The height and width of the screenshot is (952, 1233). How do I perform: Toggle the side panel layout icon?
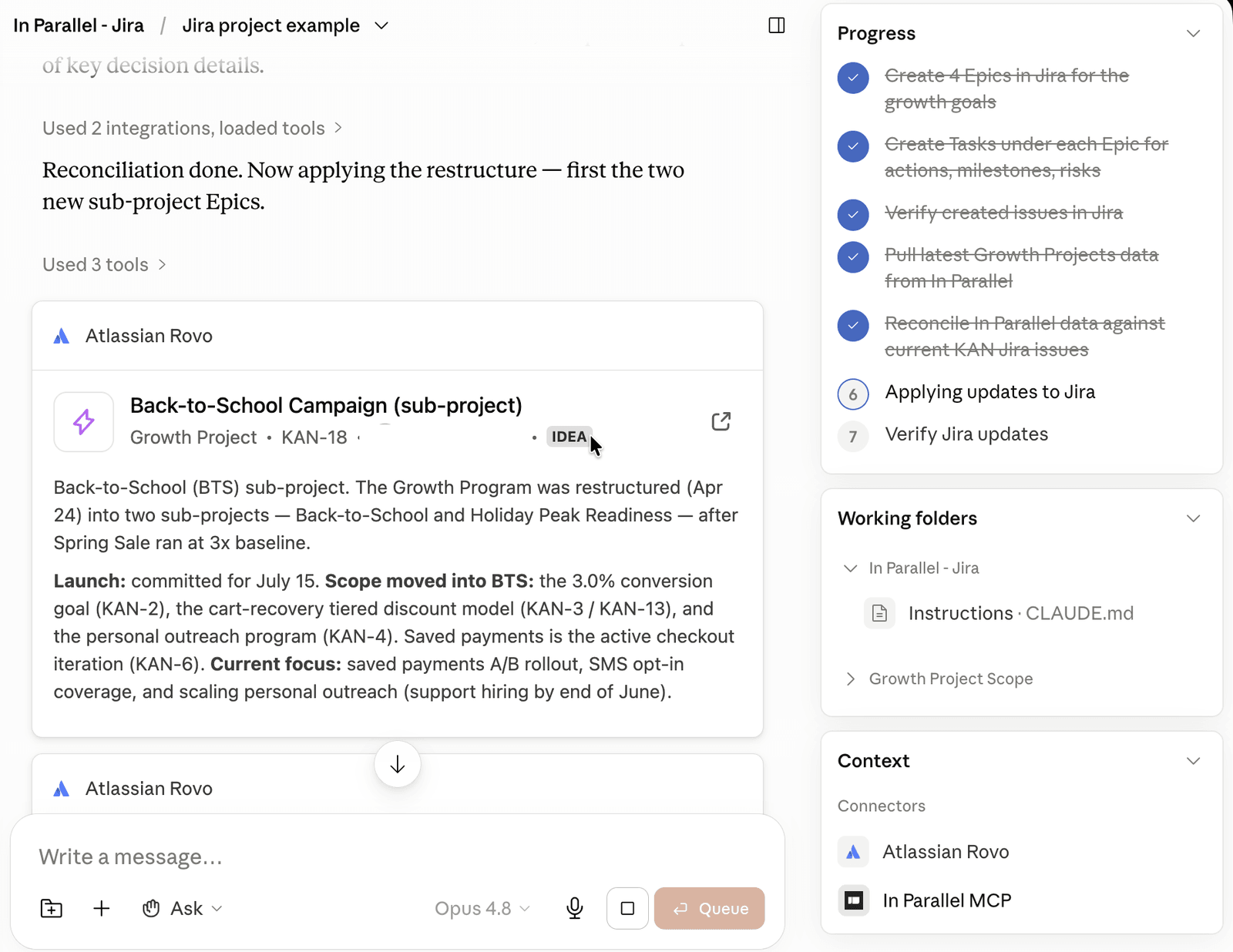pyautogui.click(x=777, y=25)
